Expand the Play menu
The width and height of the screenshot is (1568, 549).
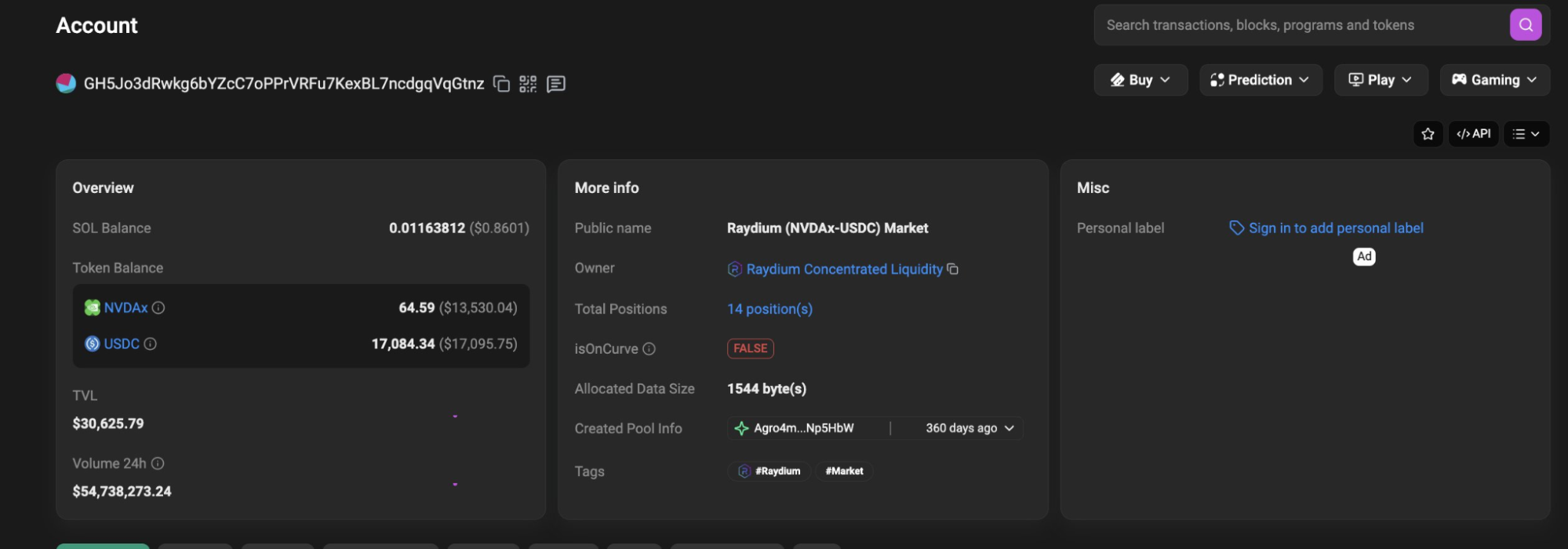pyautogui.click(x=1381, y=80)
